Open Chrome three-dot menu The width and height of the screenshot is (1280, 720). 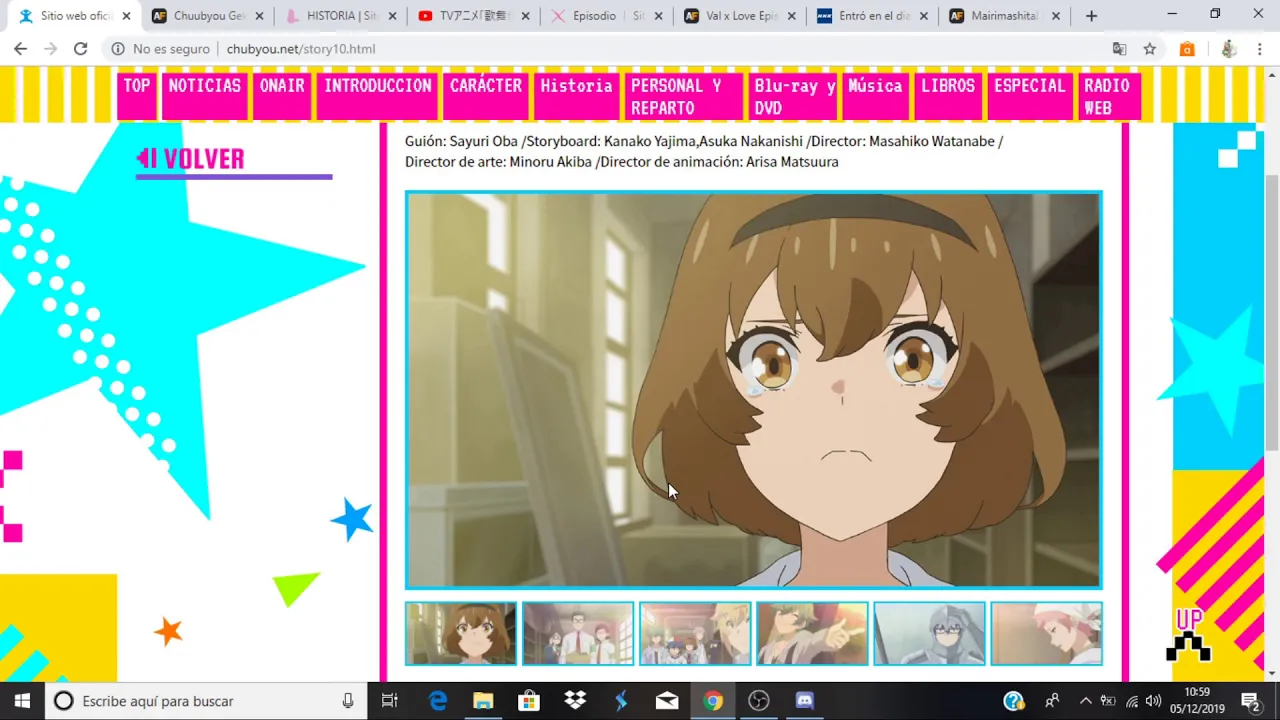click(1260, 49)
